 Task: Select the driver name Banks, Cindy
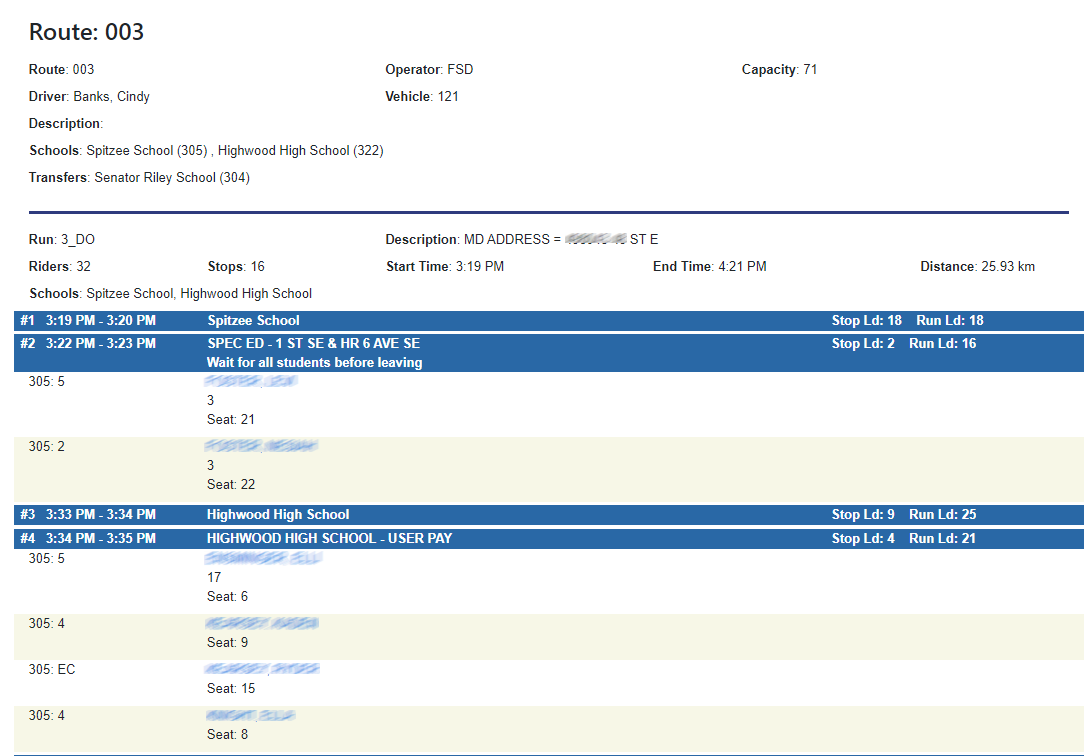(x=111, y=97)
